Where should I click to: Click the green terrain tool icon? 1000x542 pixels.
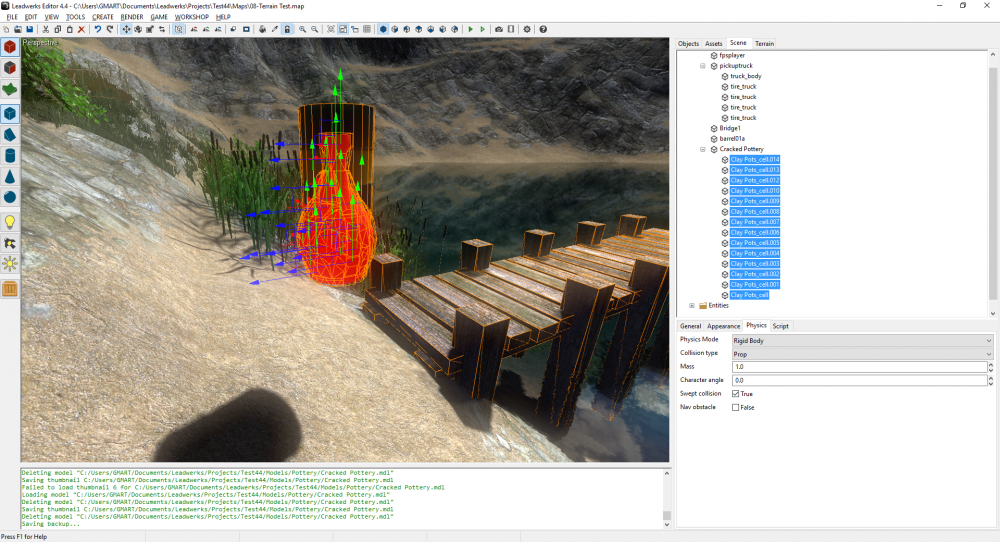[10, 88]
